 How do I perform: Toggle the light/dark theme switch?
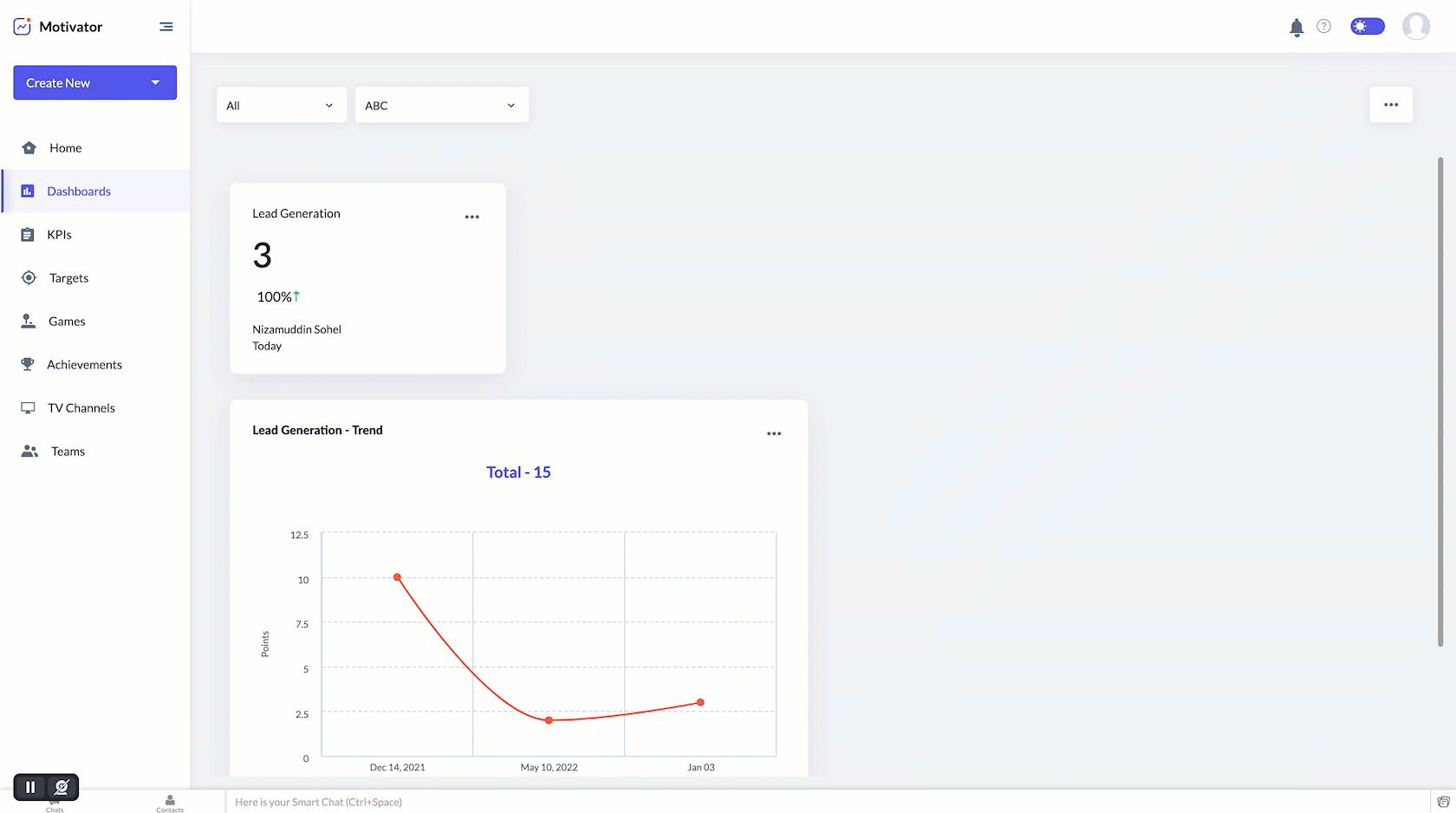point(1367,27)
